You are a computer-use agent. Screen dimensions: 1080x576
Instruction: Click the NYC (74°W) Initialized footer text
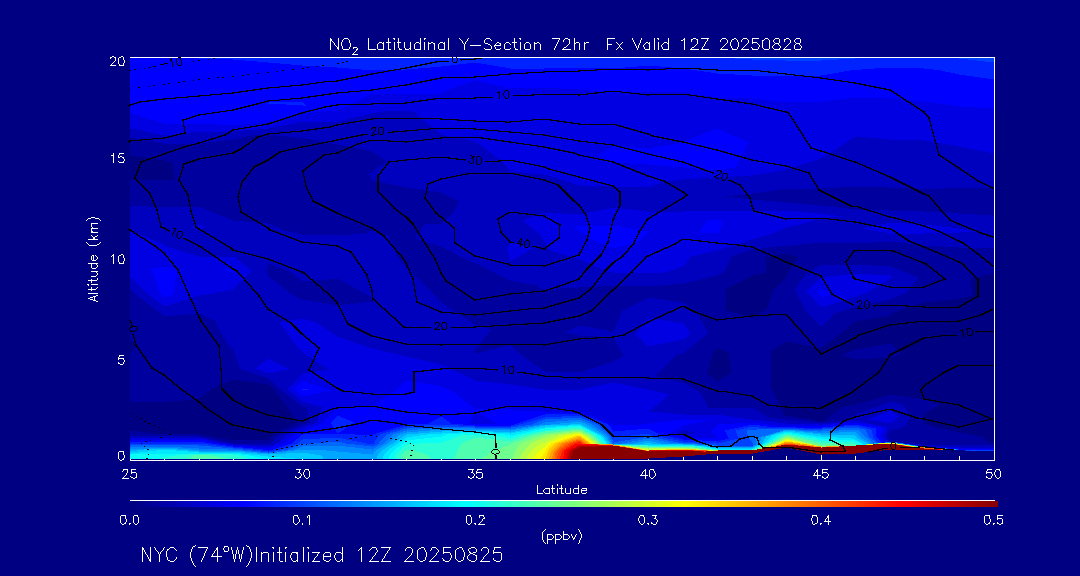tap(321, 555)
